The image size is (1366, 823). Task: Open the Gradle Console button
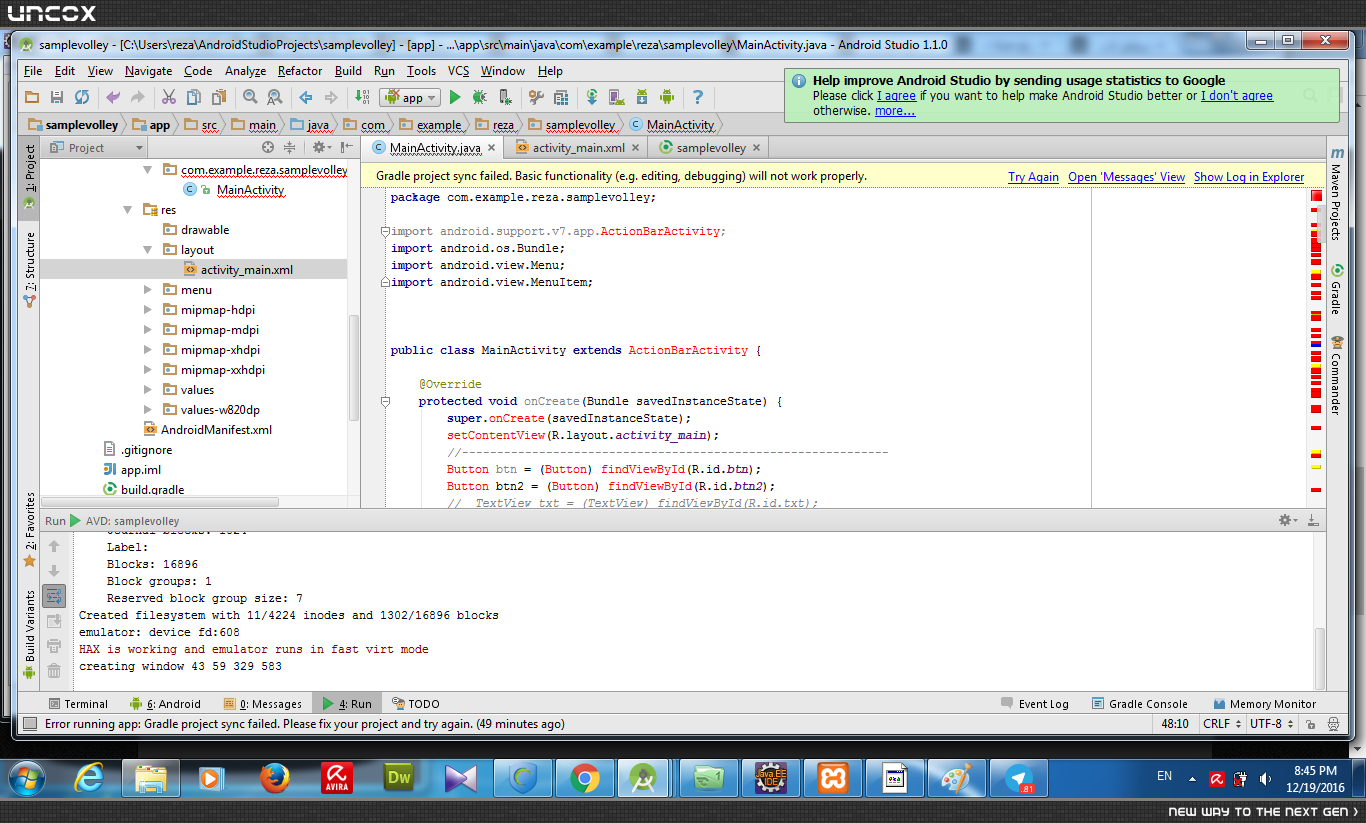point(1139,704)
